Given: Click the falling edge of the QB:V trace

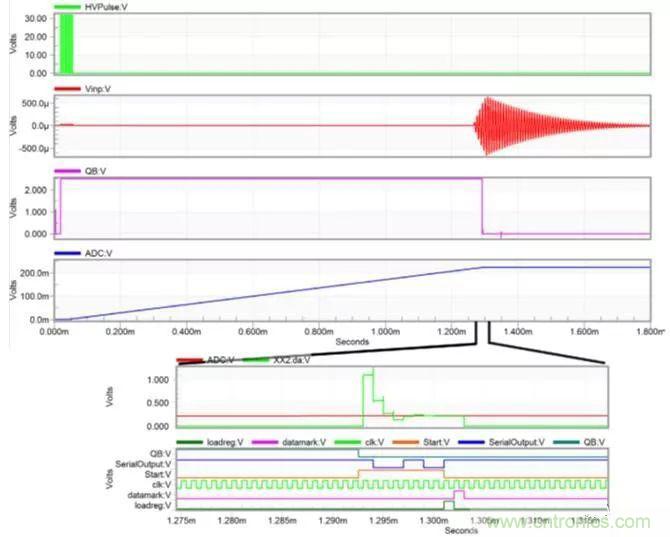Looking at the screenshot, I should (482, 206).
